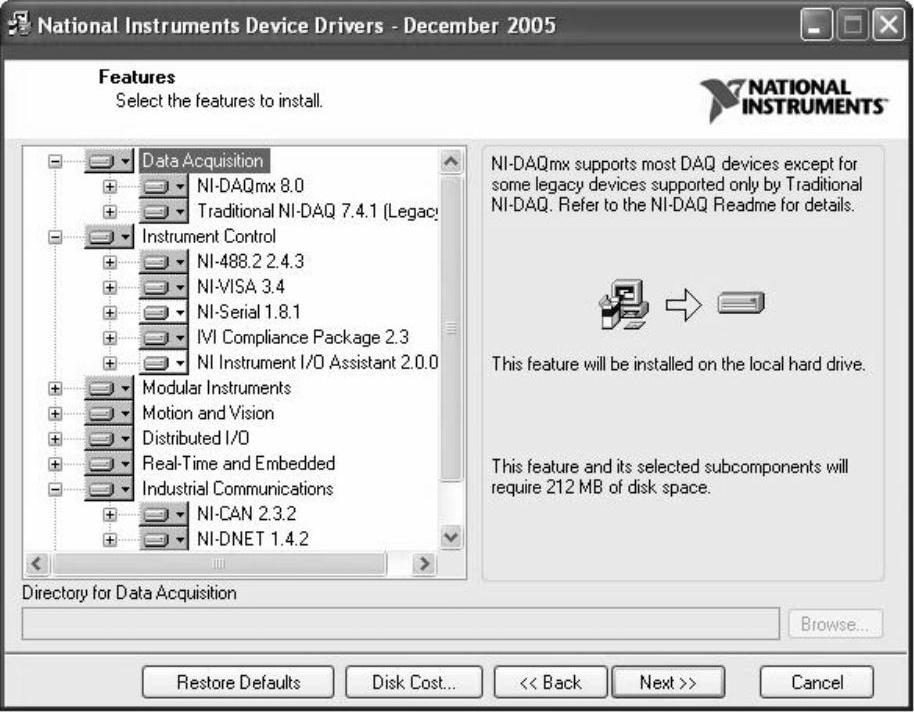Select Motion and Vision feature label

208,413
